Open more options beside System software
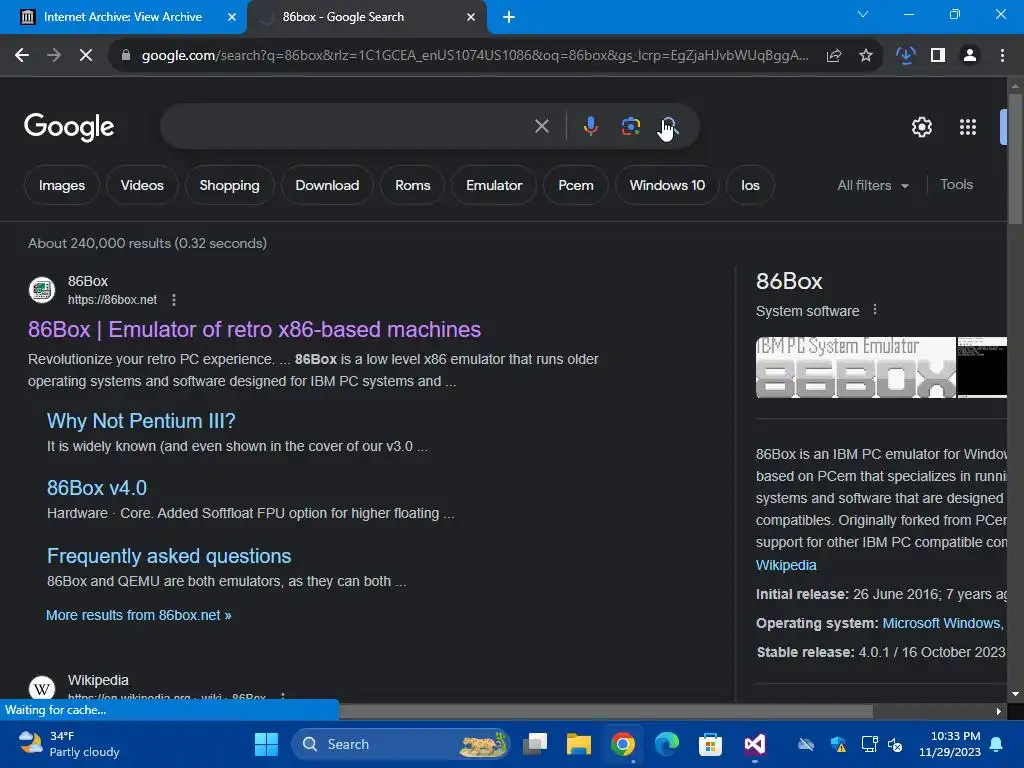 coord(875,310)
